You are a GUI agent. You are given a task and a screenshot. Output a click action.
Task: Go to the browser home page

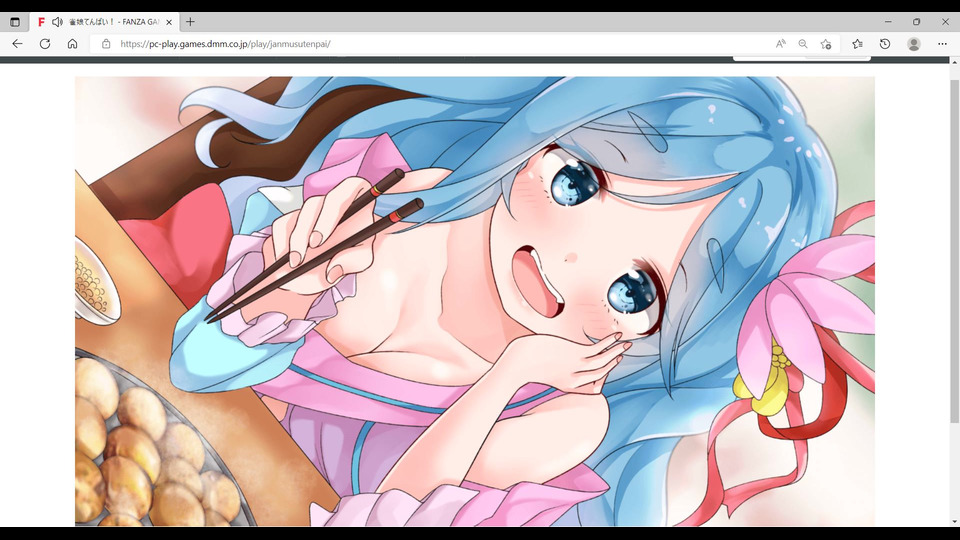(x=72, y=44)
